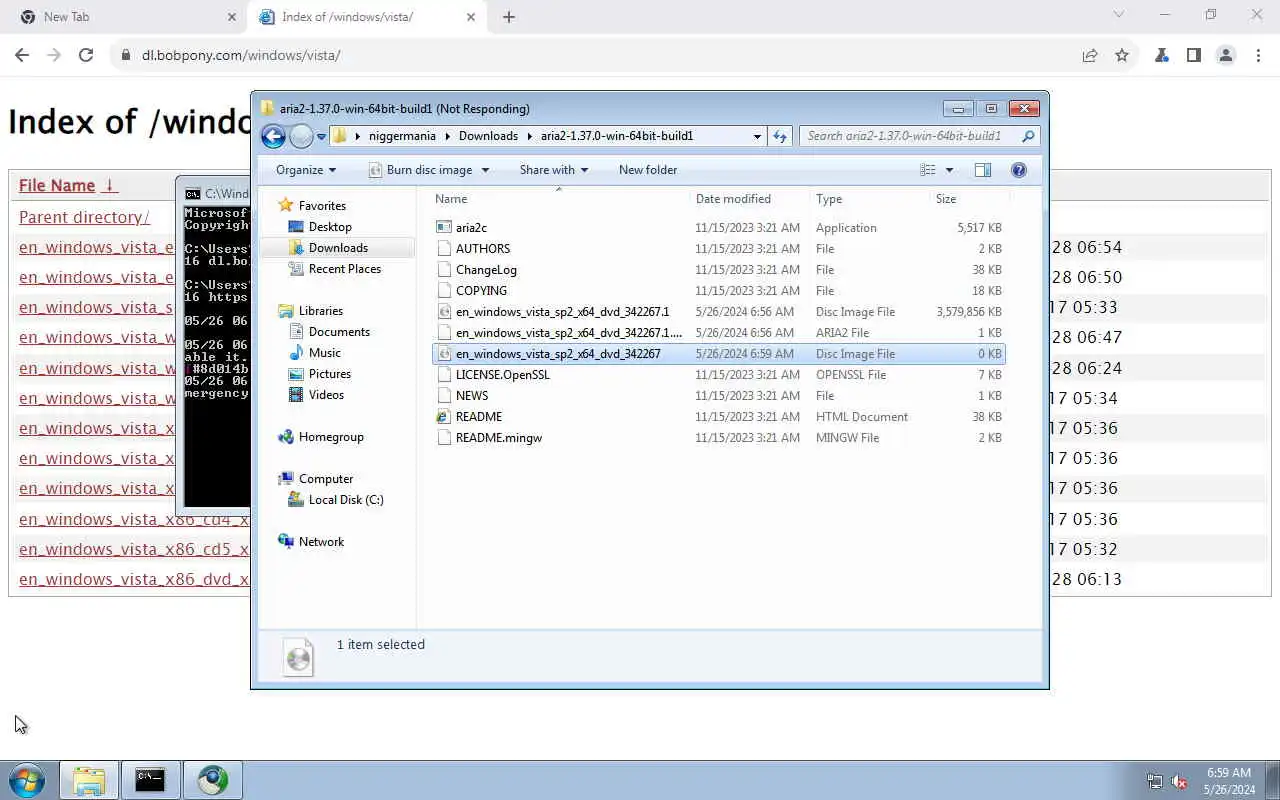Viewport: 1280px width, 800px height.
Task: Click the browser Back arrow
Action: click(x=22, y=56)
